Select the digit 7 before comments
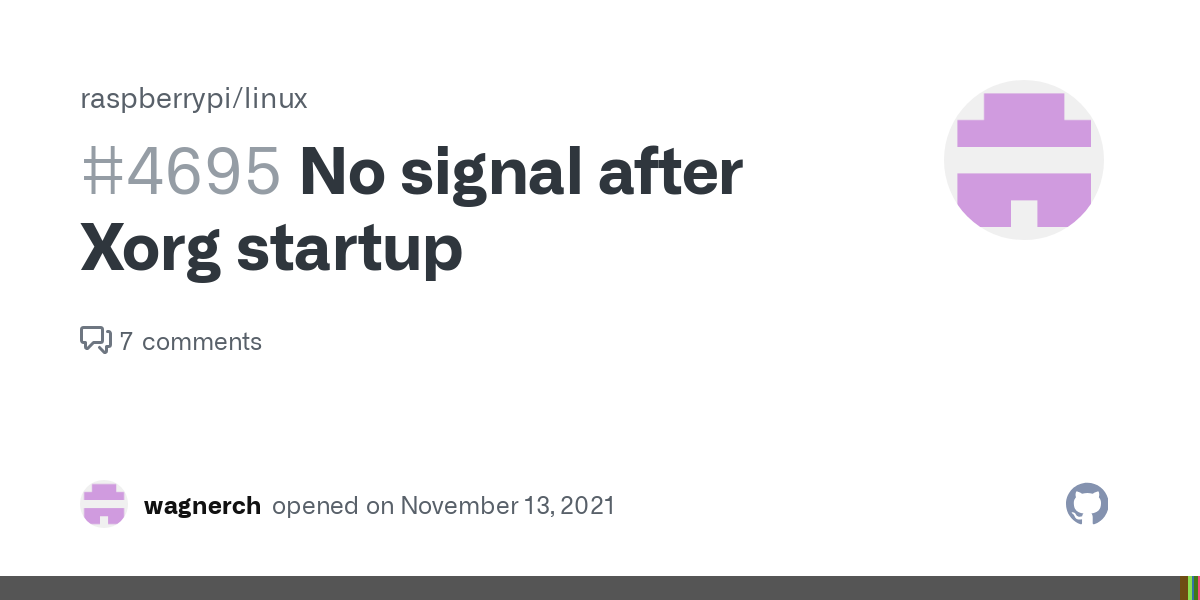Viewport: 1200px width, 600px height. pos(126,341)
